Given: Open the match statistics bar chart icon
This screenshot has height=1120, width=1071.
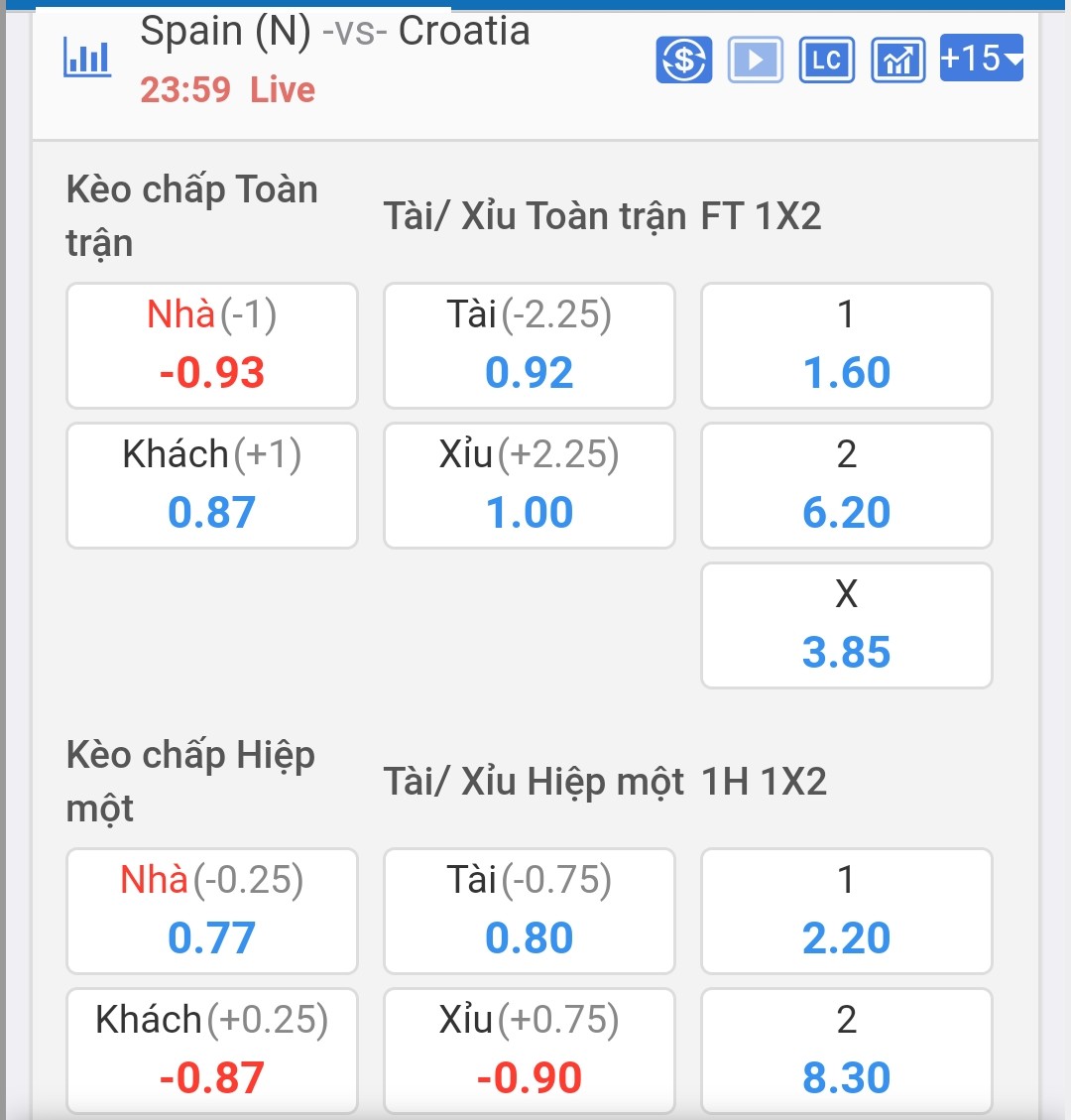Looking at the screenshot, I should [87, 59].
